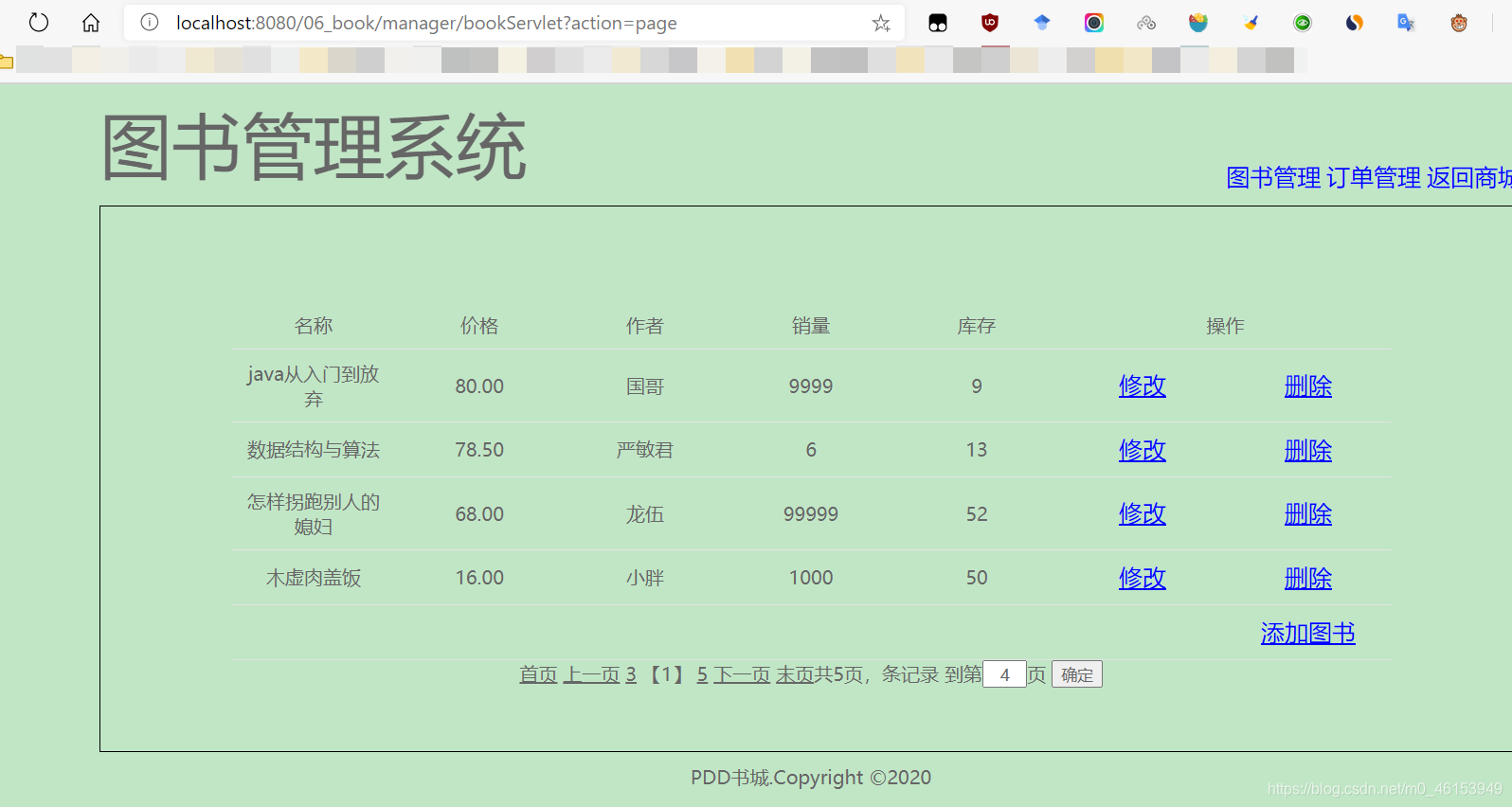Viewport: 1512px width, 807px height.
Task: Go to previous page via 上一页
Action: pos(592,674)
